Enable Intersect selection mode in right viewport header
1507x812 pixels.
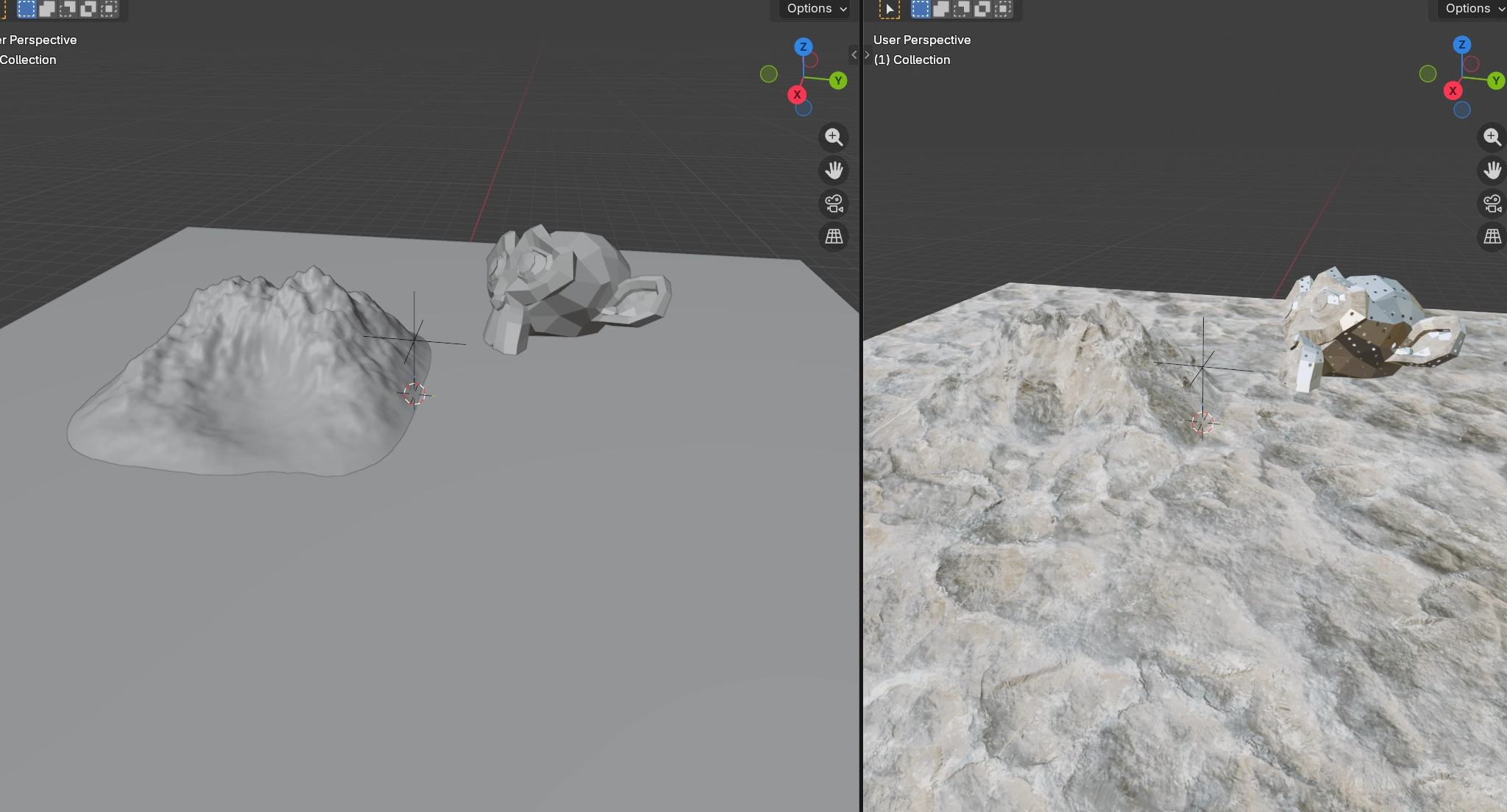[1003, 9]
